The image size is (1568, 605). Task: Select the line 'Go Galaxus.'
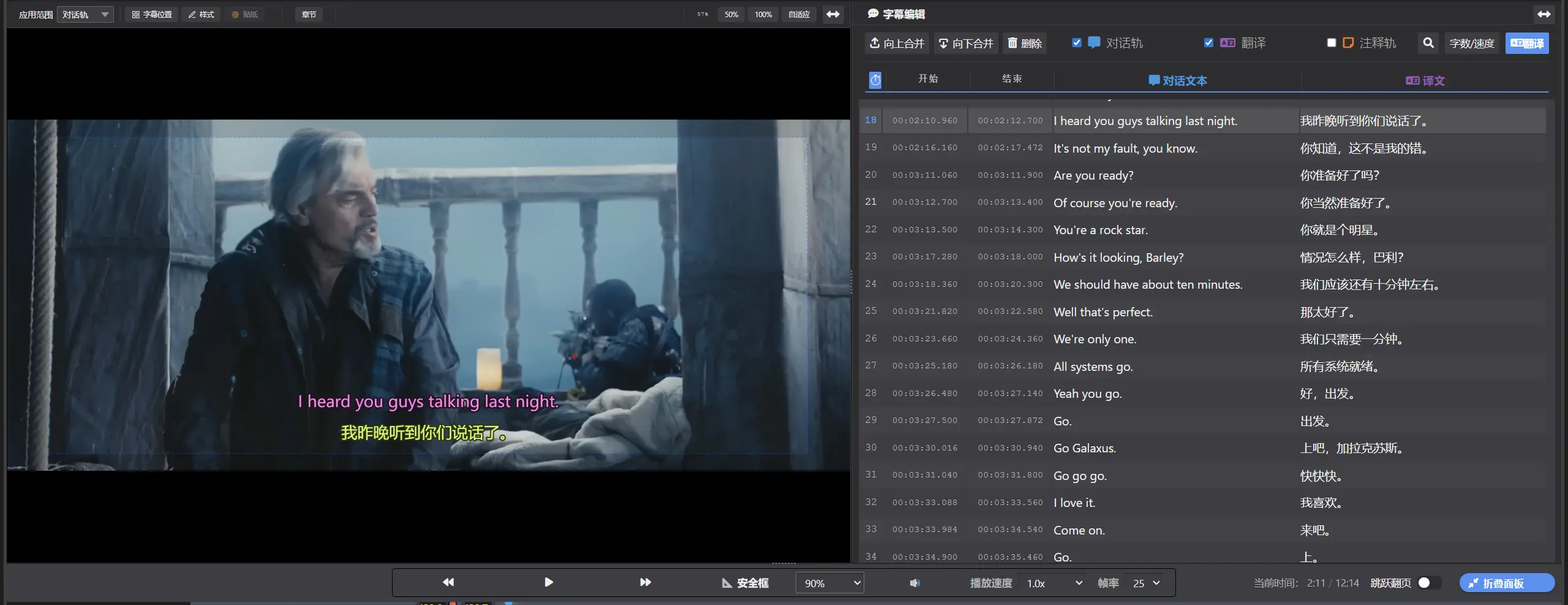(x=1085, y=448)
